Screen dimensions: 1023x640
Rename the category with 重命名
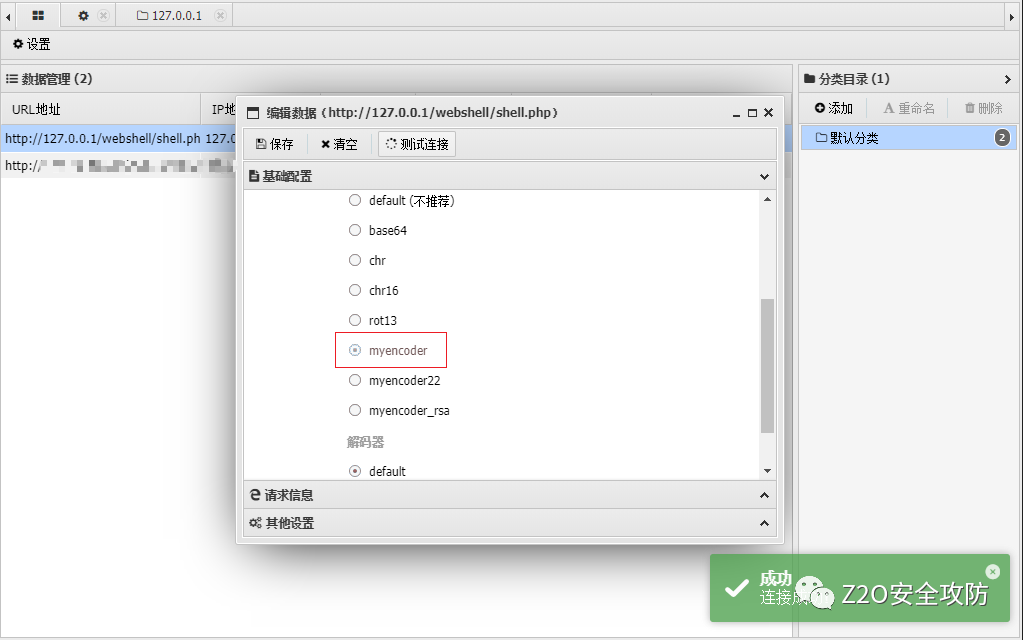pos(909,108)
